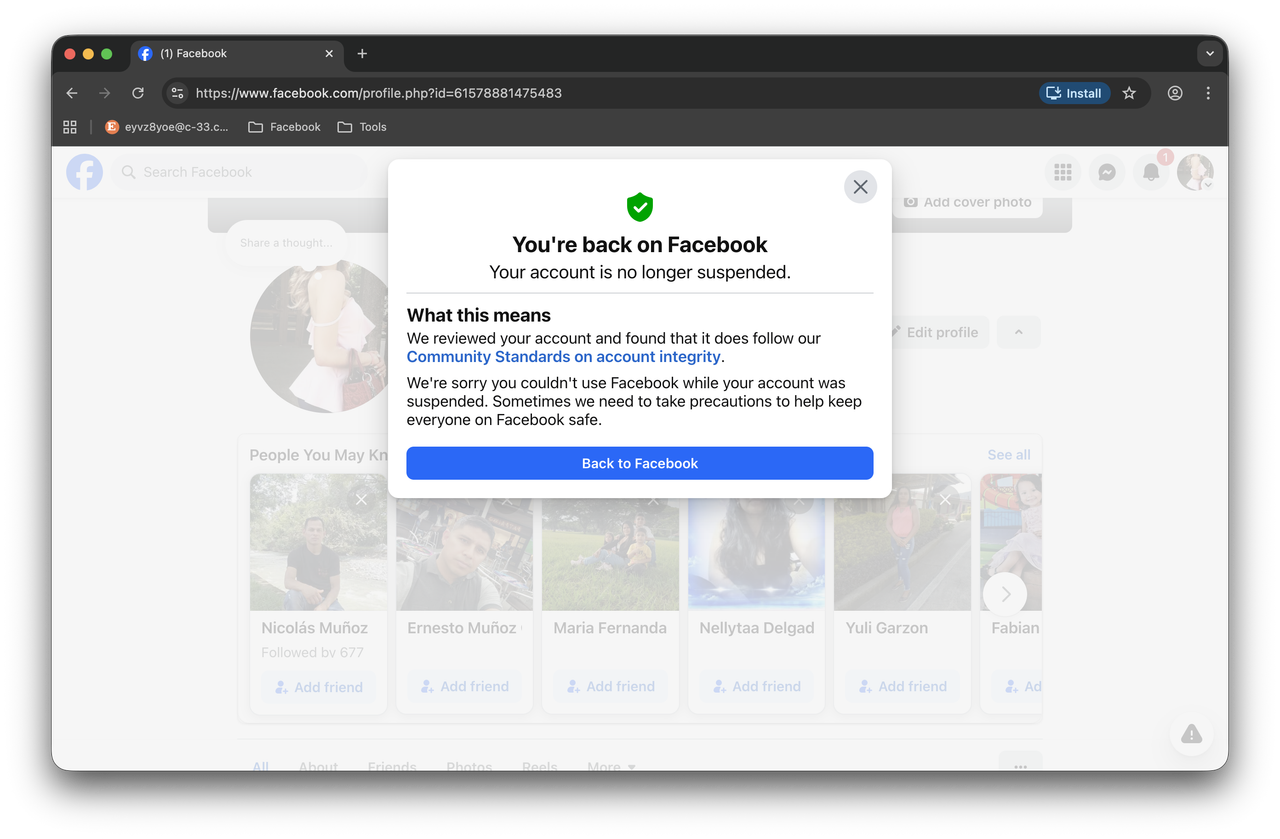Reload the Facebook page
This screenshot has width=1280, height=839.
[138, 93]
